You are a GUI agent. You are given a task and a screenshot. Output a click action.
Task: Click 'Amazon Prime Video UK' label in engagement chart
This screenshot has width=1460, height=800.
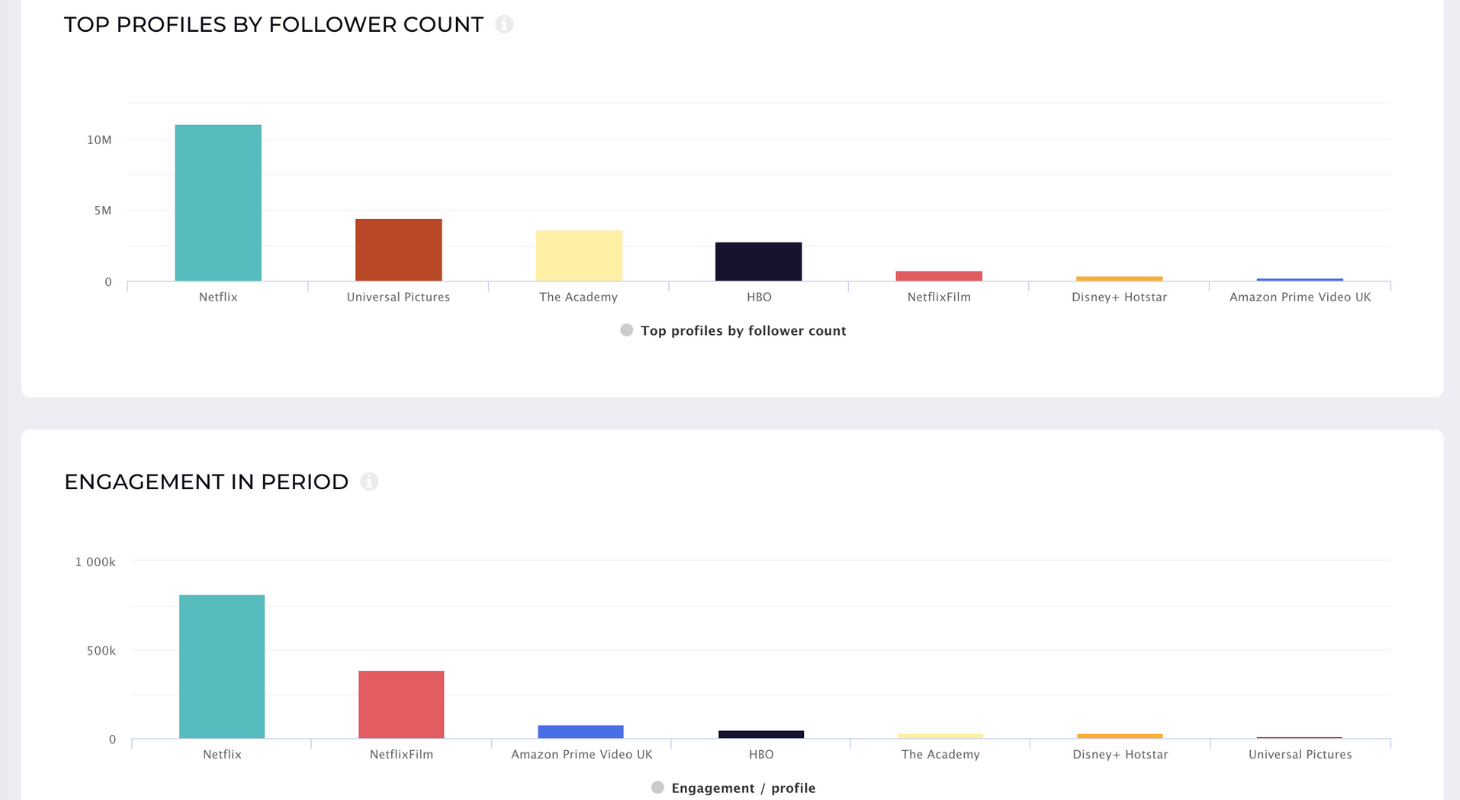point(581,754)
